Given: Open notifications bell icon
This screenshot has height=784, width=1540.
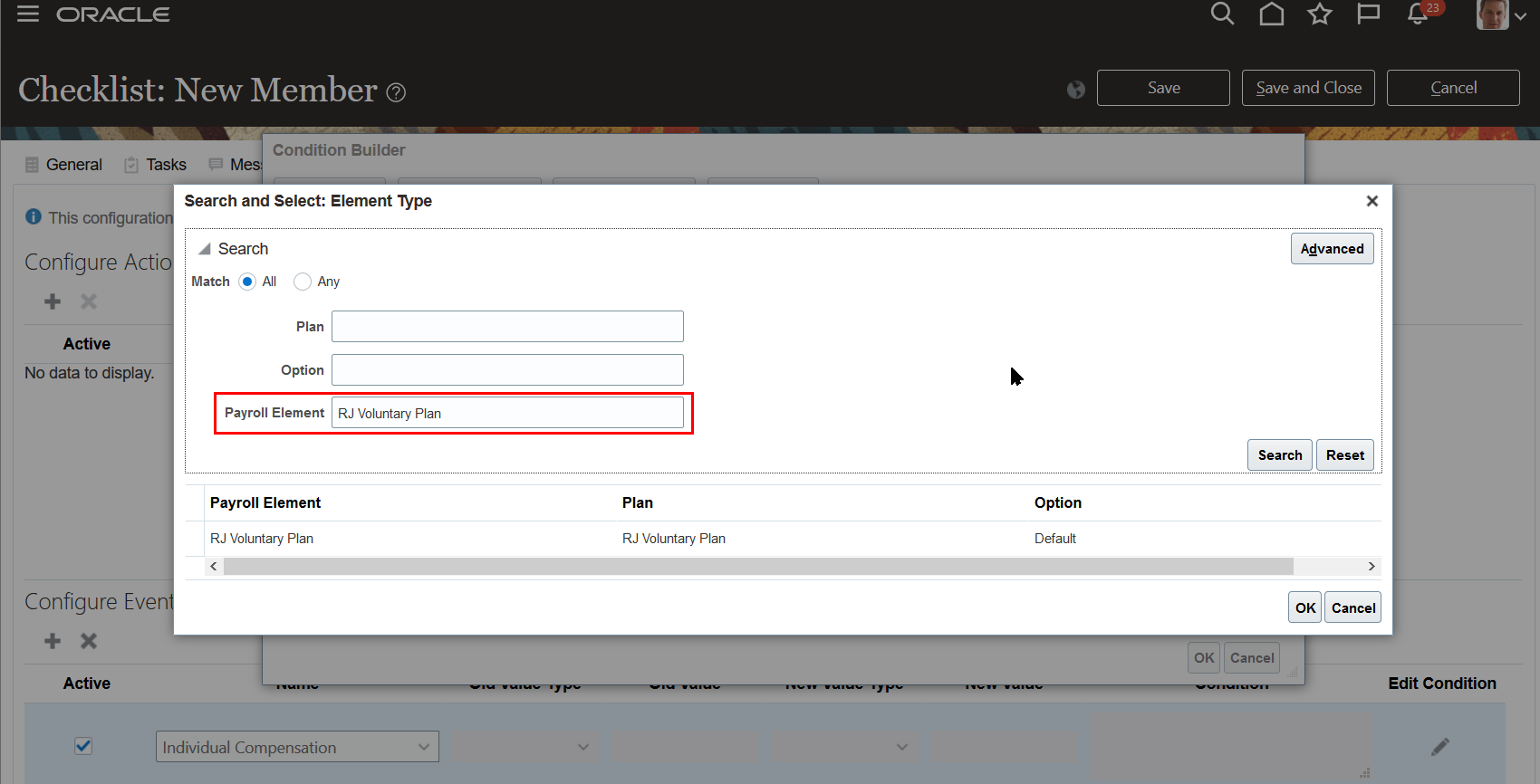Looking at the screenshot, I should pos(1418,14).
